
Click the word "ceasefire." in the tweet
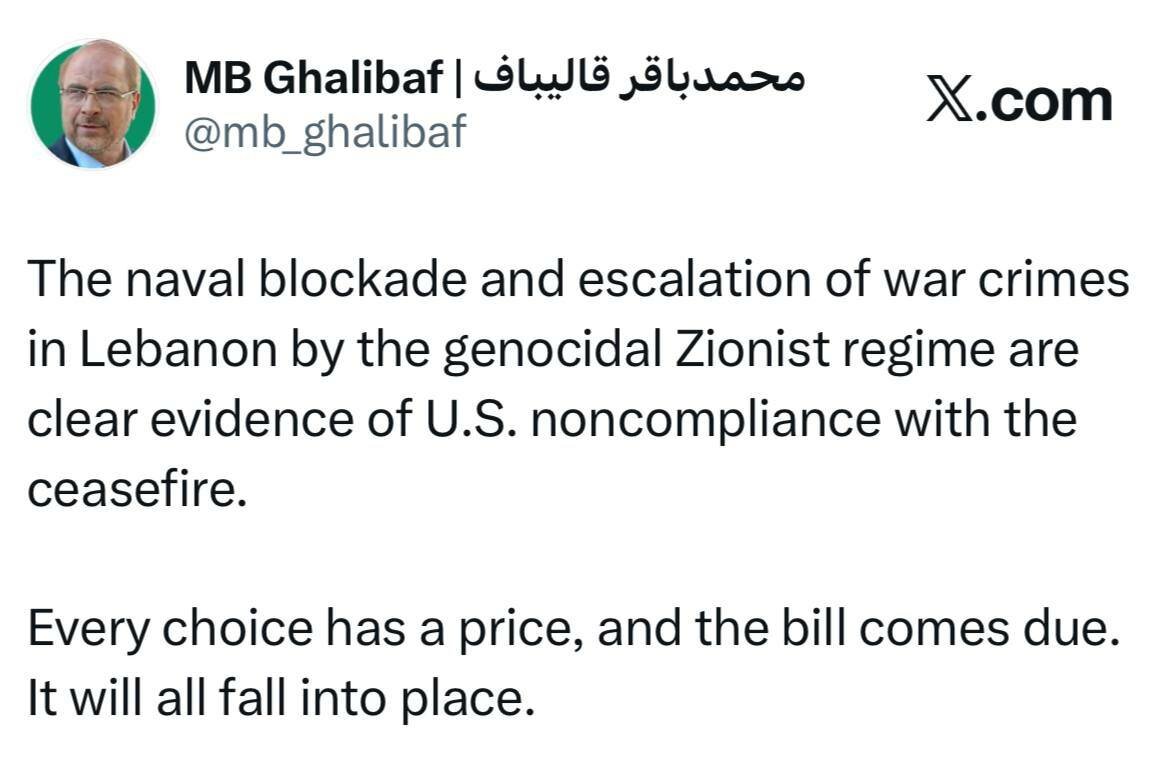coord(137,489)
